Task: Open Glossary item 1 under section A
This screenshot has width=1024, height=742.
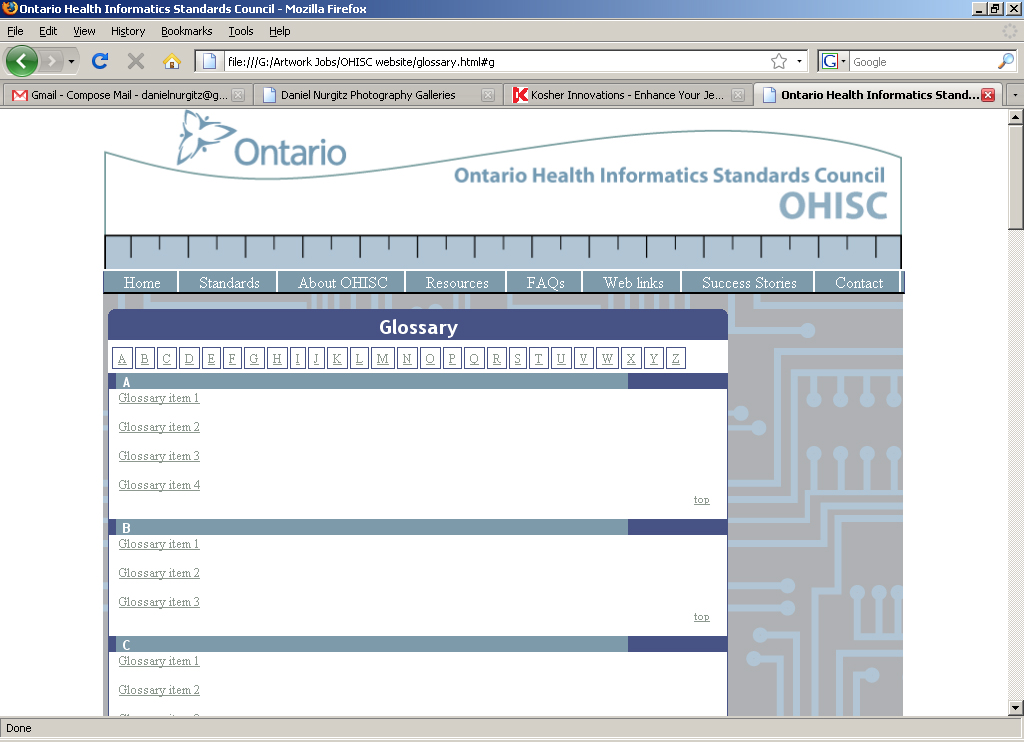Action: 159,398
